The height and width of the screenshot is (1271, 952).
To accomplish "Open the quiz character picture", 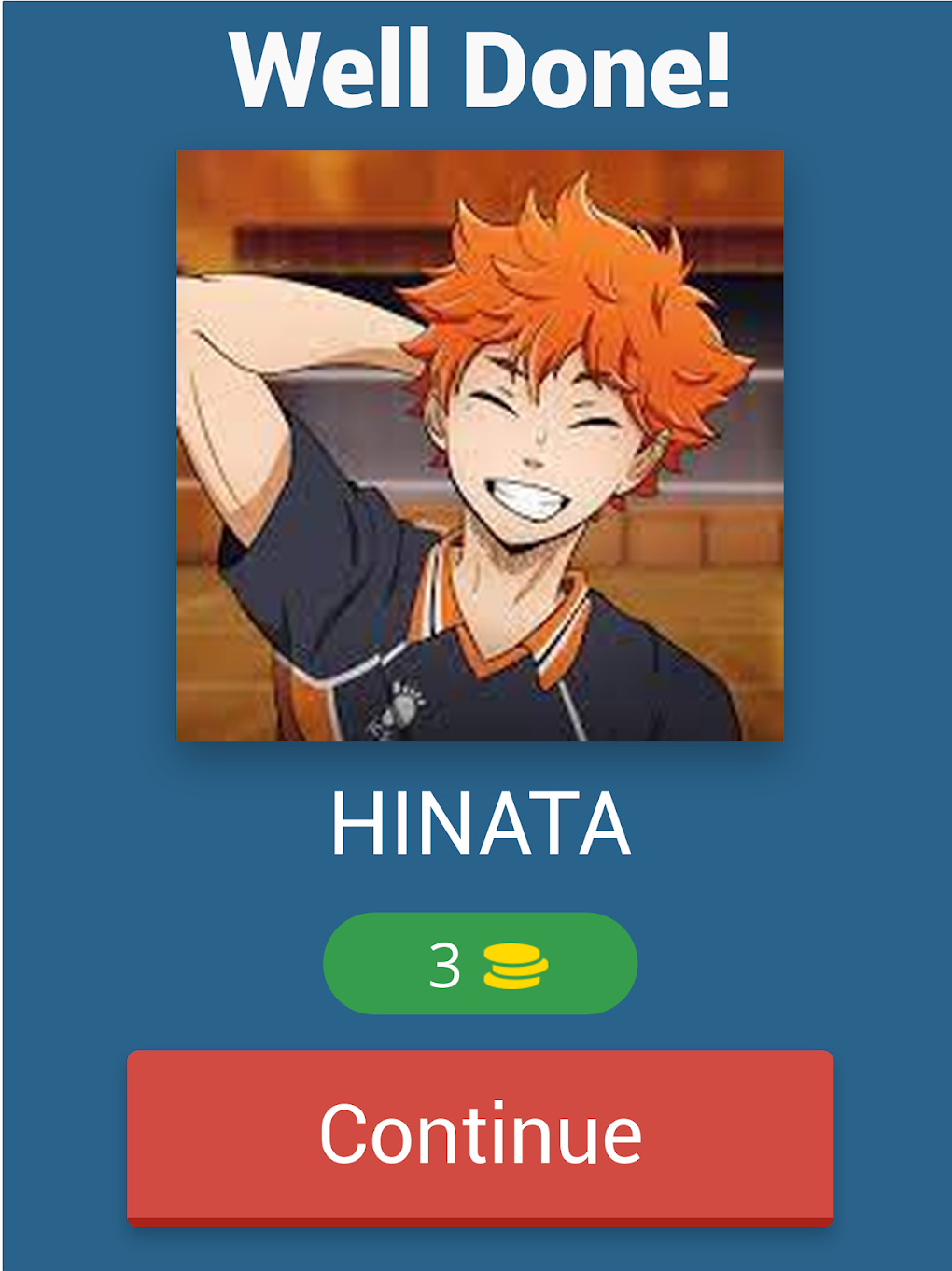I will coord(480,445).
